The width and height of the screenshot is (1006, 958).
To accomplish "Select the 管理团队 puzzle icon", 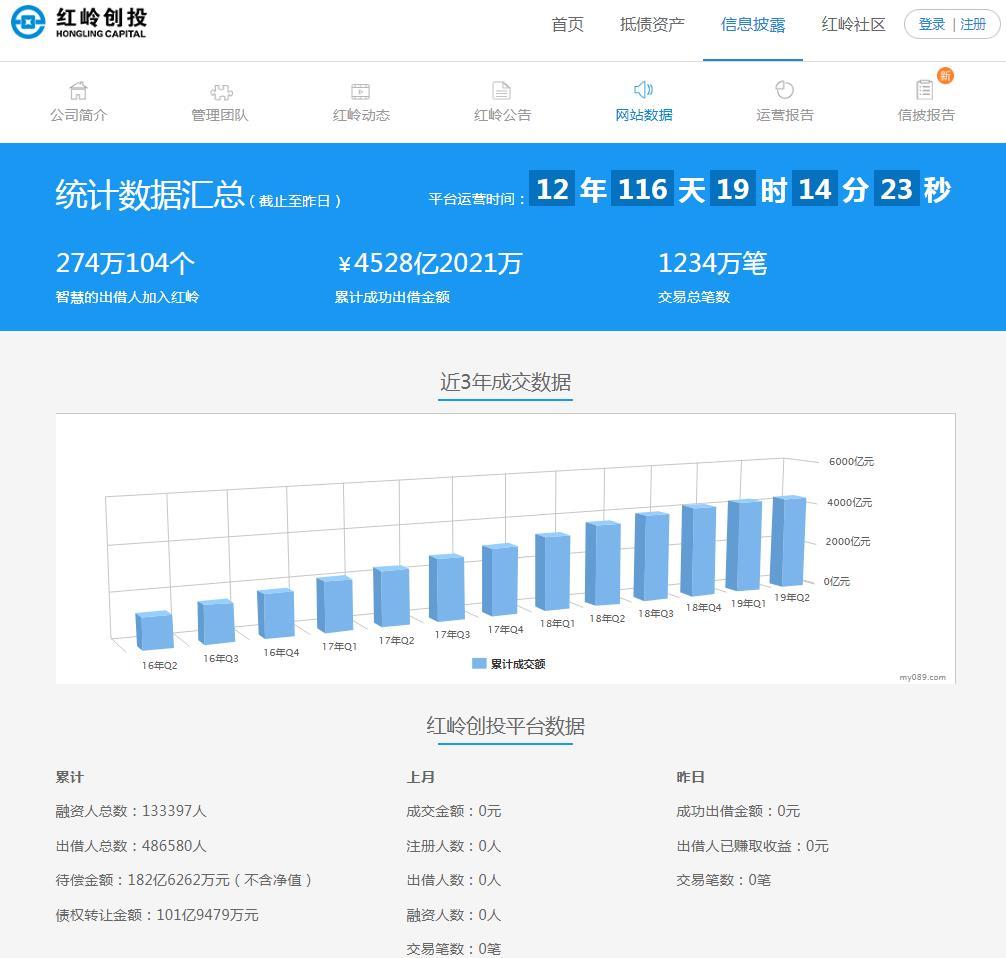I will pyautogui.click(x=221, y=91).
